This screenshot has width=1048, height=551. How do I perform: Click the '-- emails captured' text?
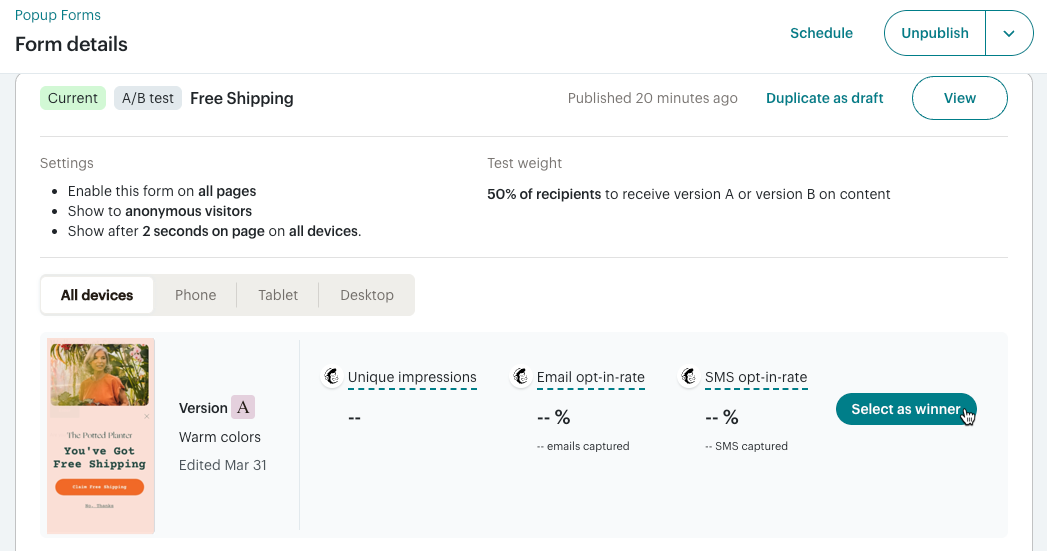point(583,446)
